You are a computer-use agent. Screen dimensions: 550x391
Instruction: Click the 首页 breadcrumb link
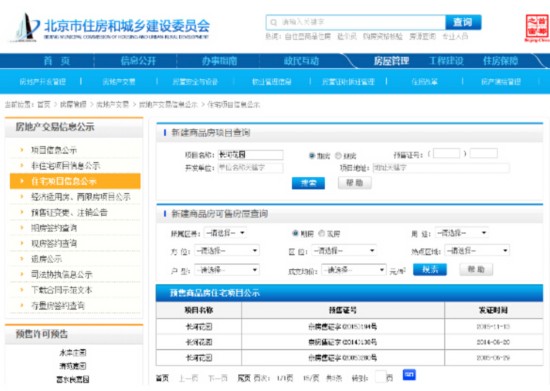(44, 105)
